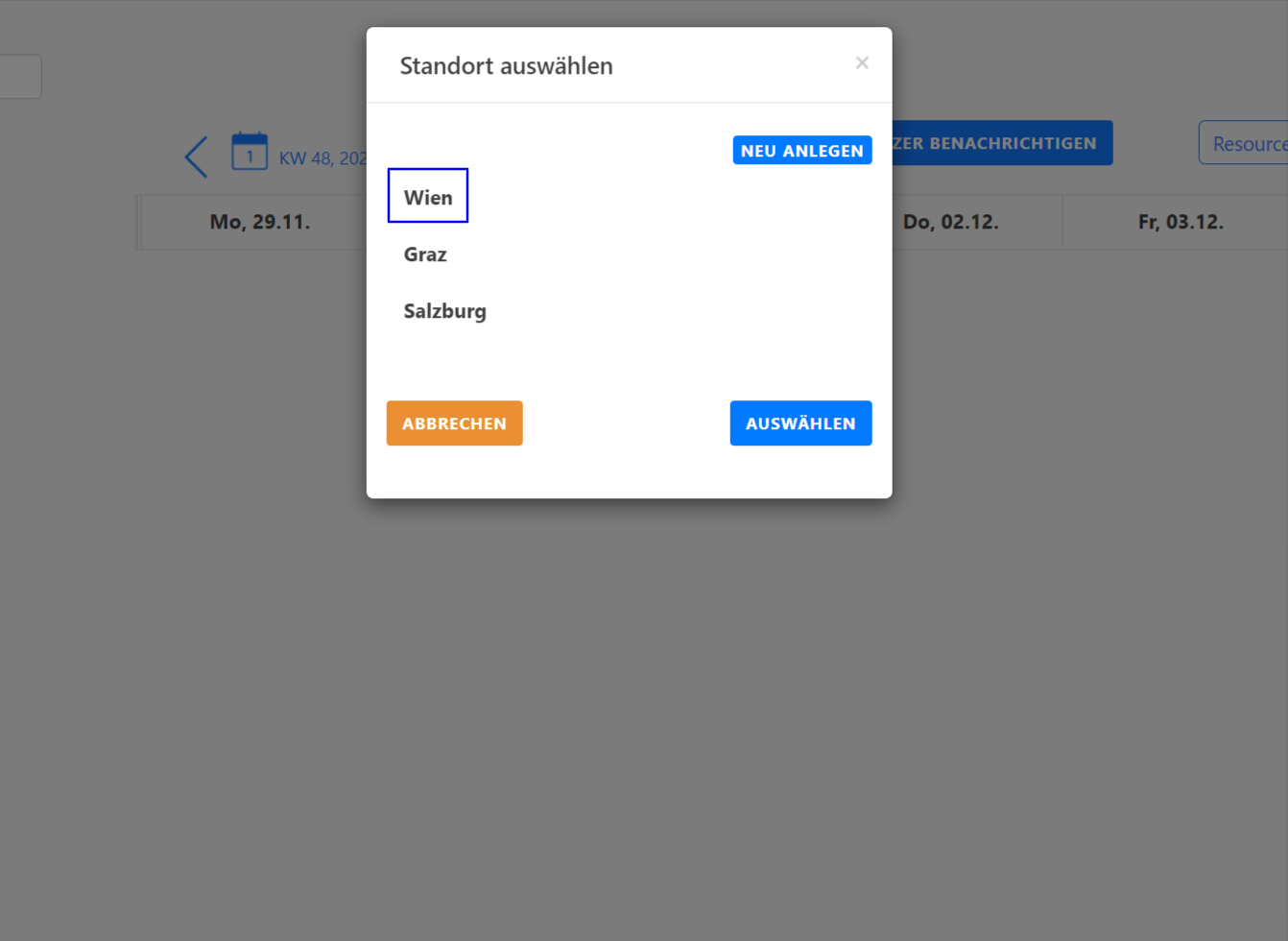
Task: Select the Do, 02.12. column header
Action: tap(950, 222)
